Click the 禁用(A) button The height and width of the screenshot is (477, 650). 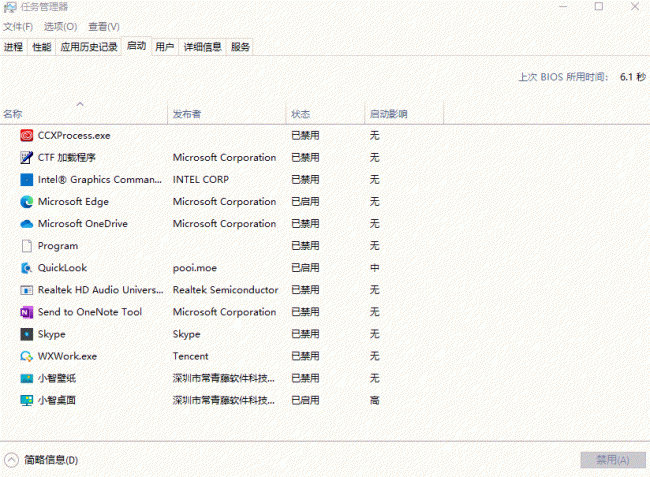613,460
